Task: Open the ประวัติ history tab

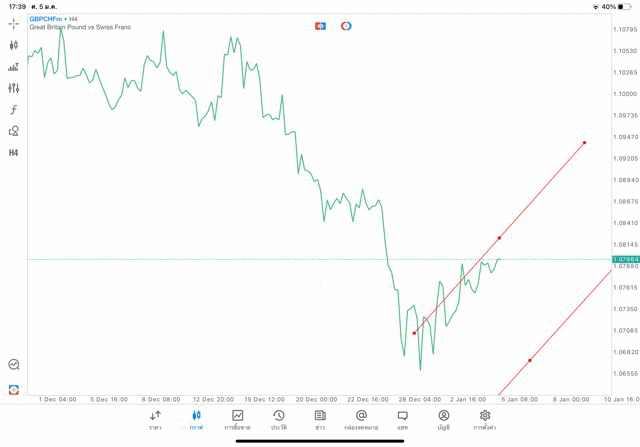Action: click(x=278, y=419)
